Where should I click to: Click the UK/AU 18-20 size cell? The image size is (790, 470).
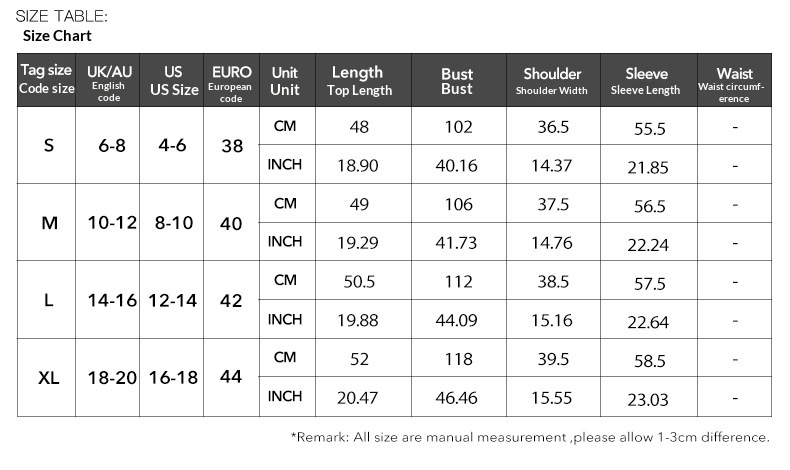[110, 378]
